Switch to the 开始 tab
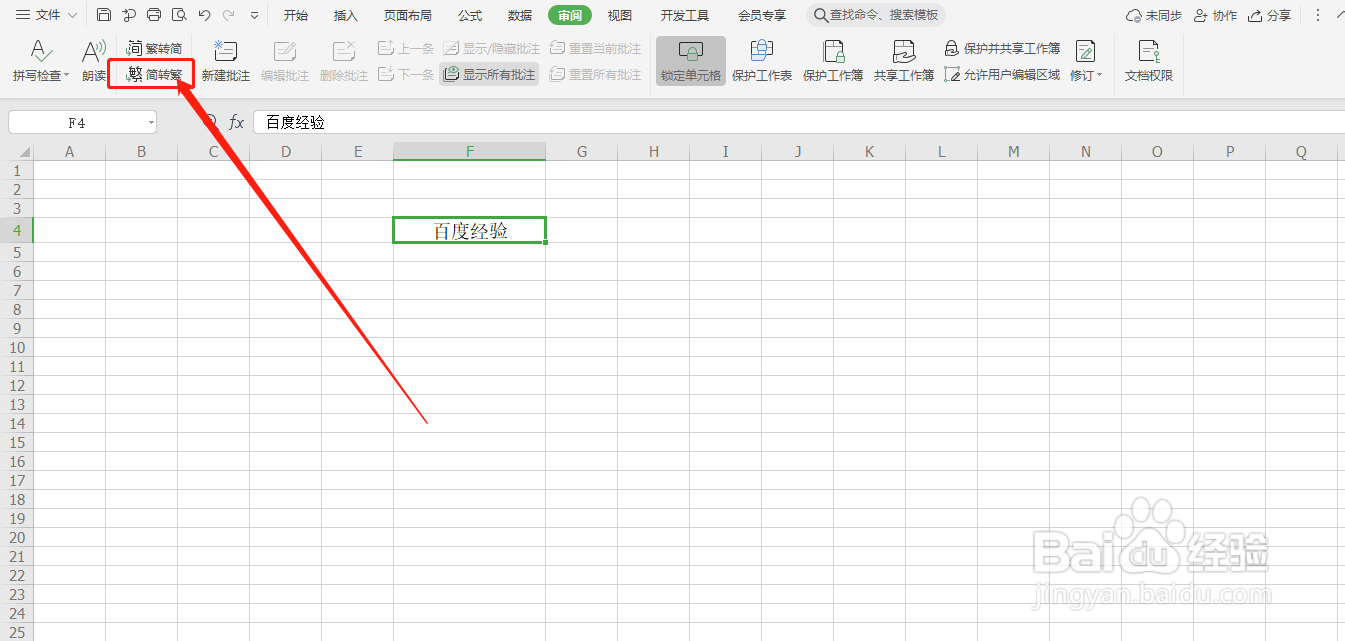 tap(296, 15)
